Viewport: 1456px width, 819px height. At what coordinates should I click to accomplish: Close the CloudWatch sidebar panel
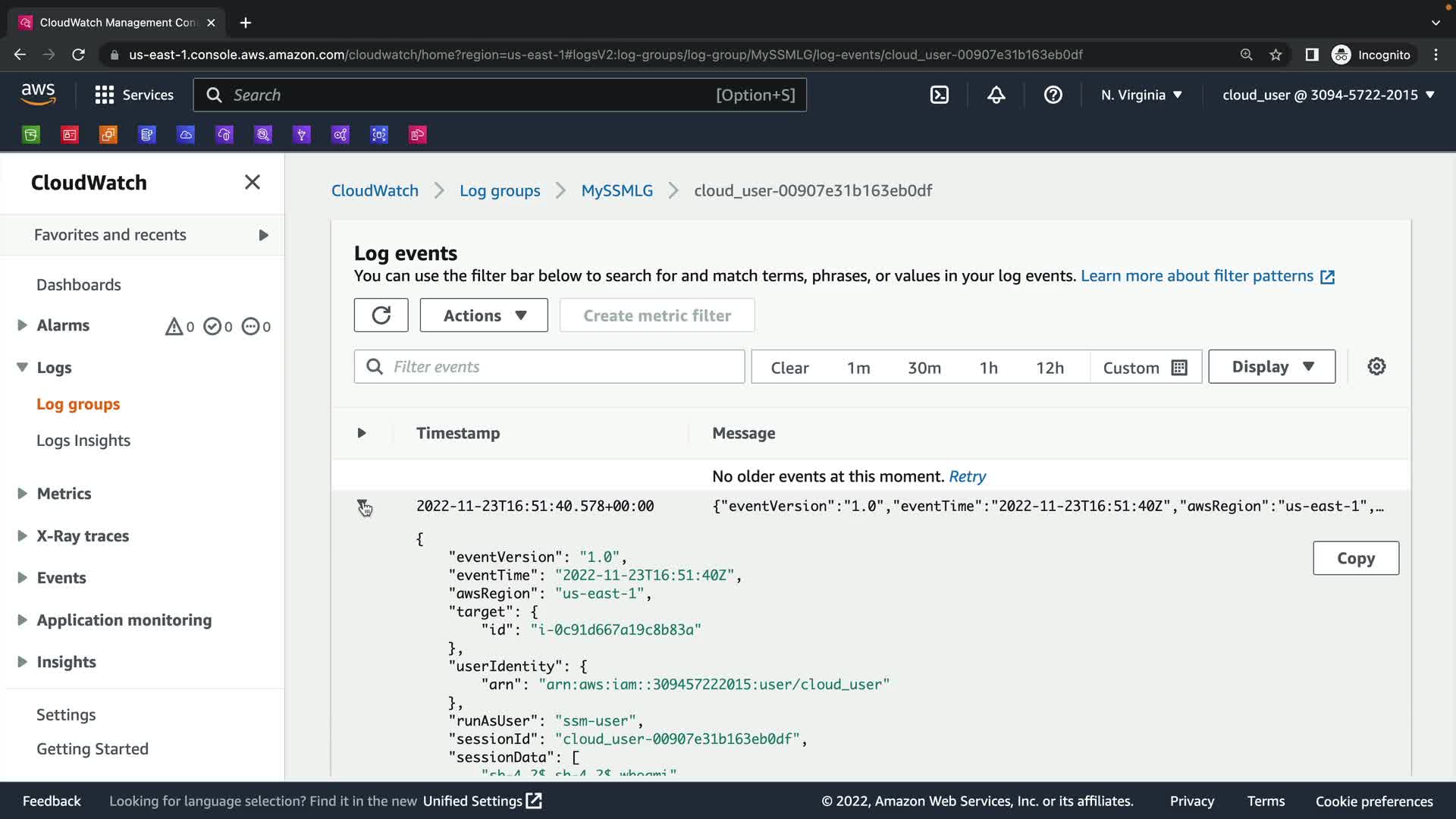(252, 182)
